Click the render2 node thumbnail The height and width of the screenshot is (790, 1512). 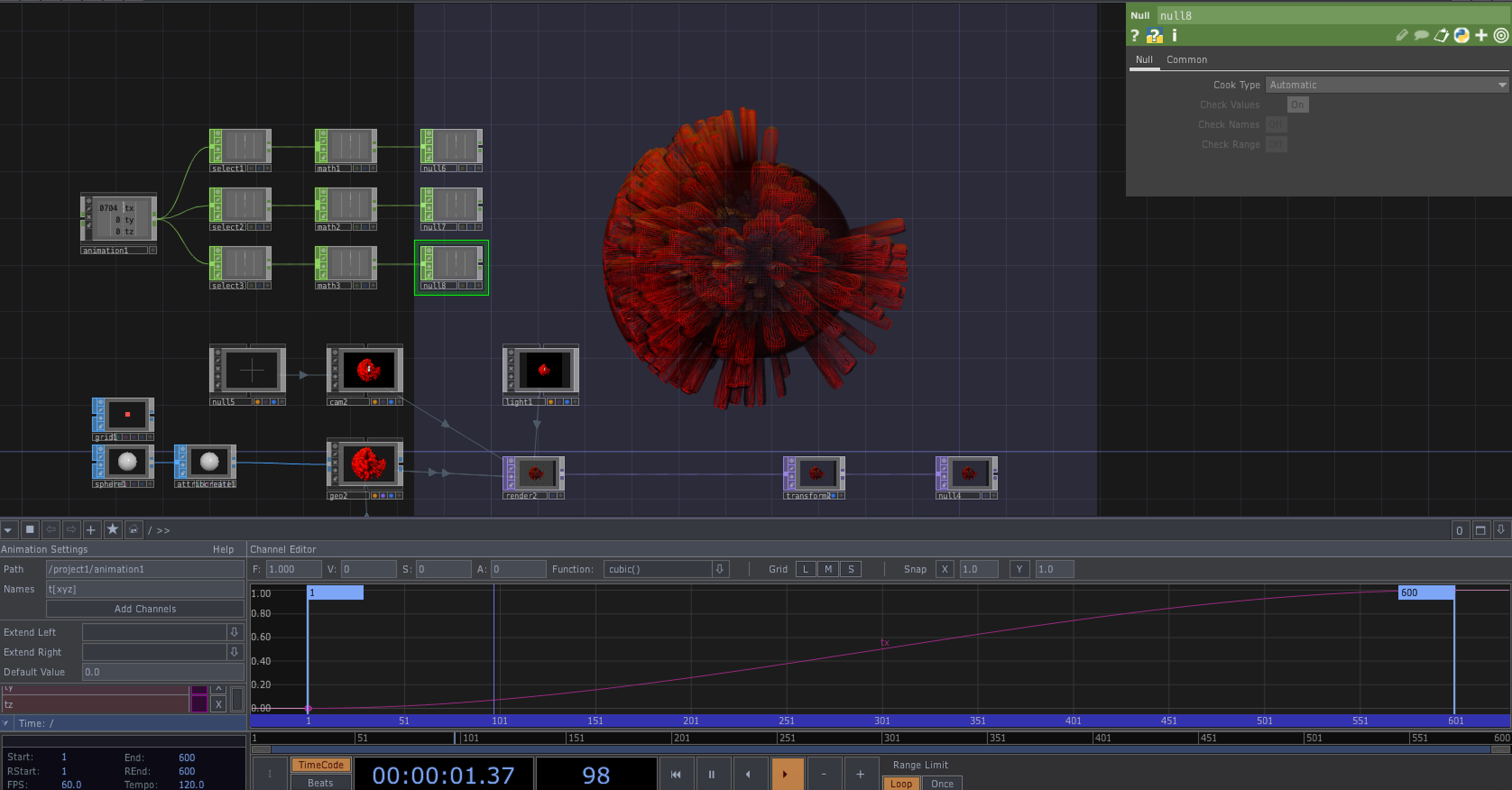[535, 473]
